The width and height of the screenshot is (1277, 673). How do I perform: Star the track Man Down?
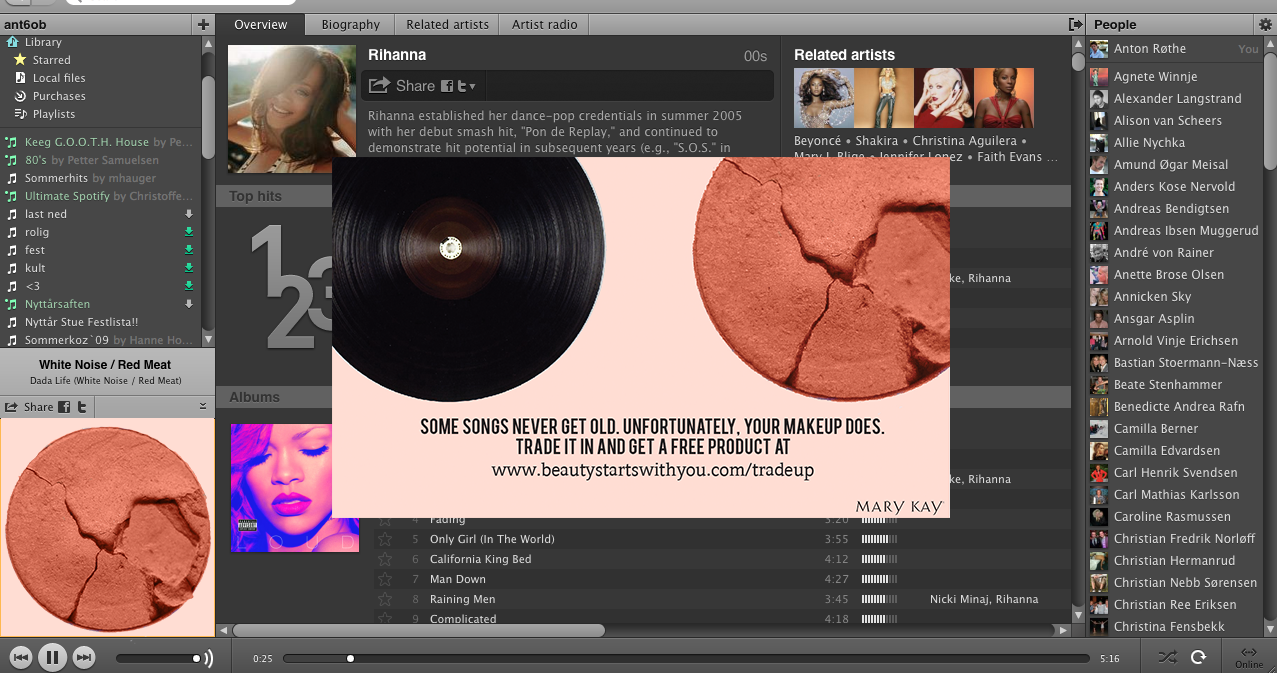pos(385,579)
